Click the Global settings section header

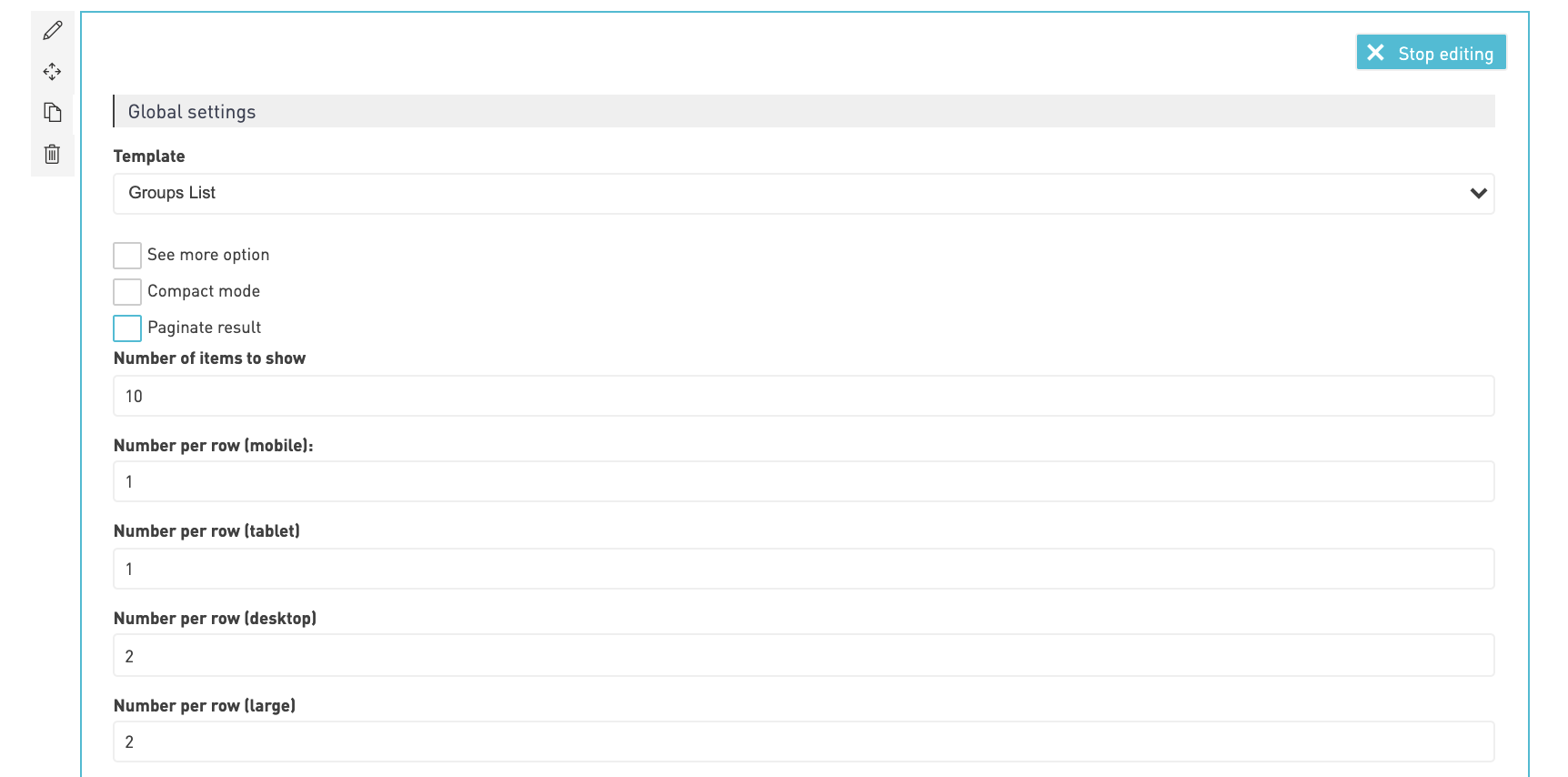[803, 112]
